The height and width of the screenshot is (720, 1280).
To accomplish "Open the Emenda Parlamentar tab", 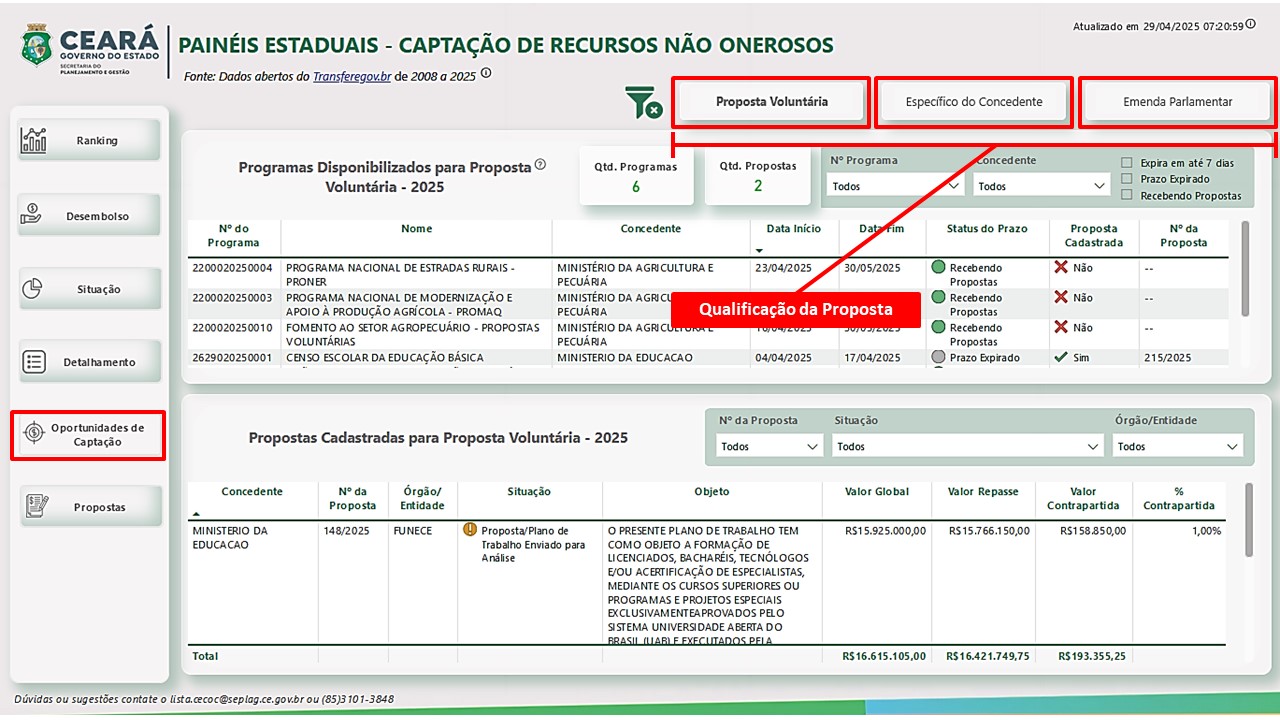I will pyautogui.click(x=1177, y=102).
